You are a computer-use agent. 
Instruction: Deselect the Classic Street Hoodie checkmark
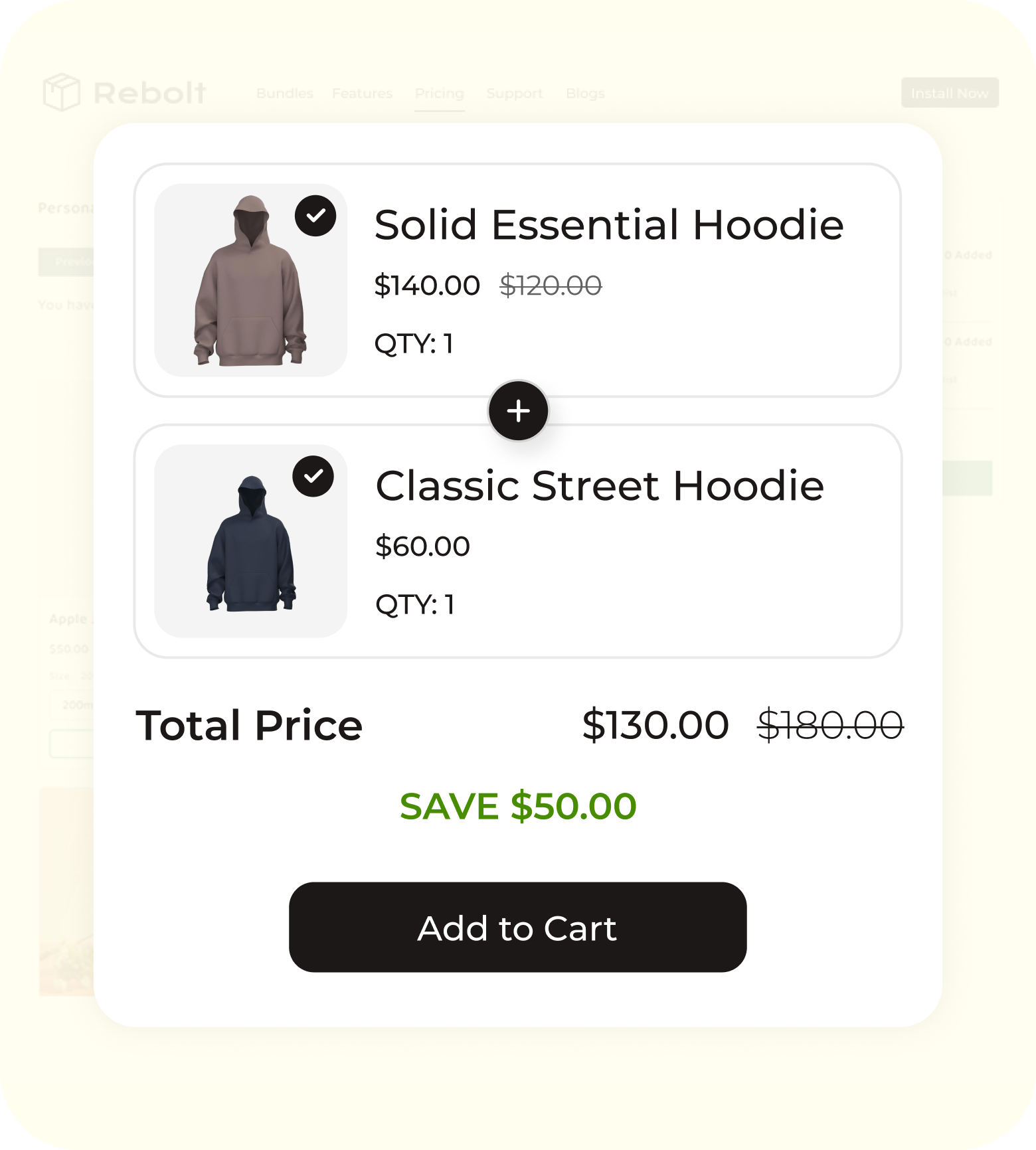point(313,476)
